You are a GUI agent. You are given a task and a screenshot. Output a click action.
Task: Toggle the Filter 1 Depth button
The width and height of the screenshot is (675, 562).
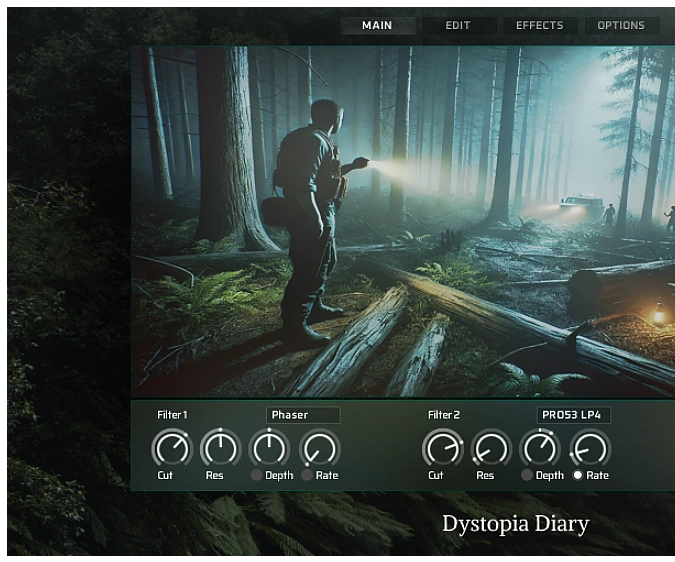pos(257,476)
